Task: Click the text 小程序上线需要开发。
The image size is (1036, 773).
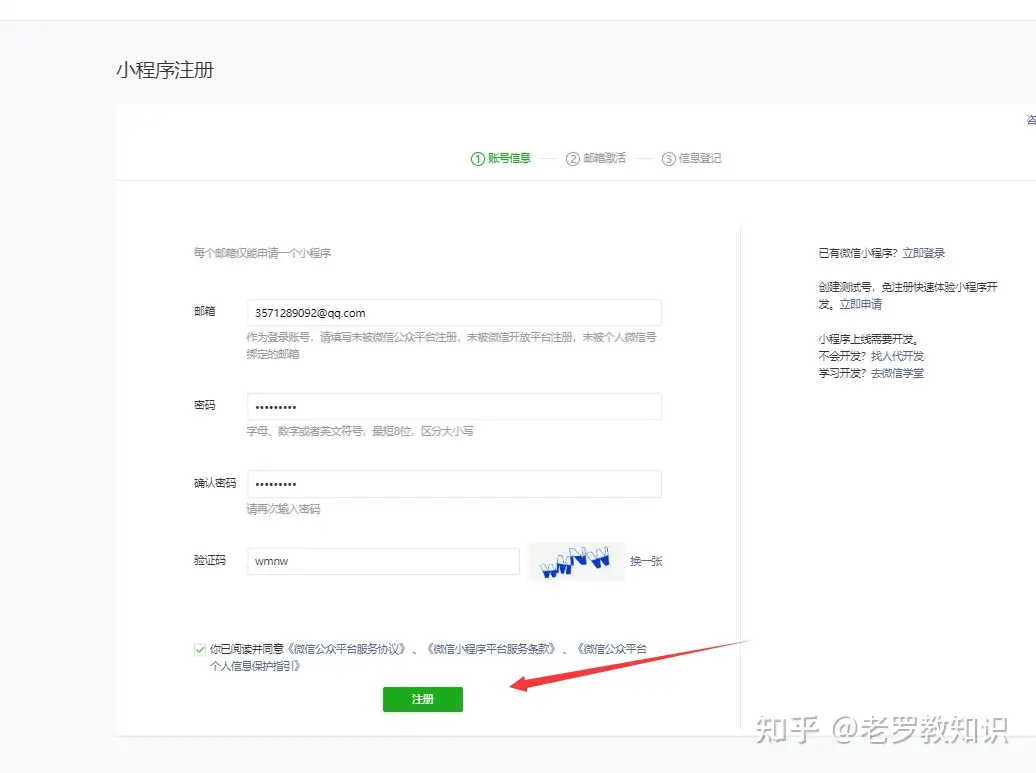Action: tap(868, 339)
